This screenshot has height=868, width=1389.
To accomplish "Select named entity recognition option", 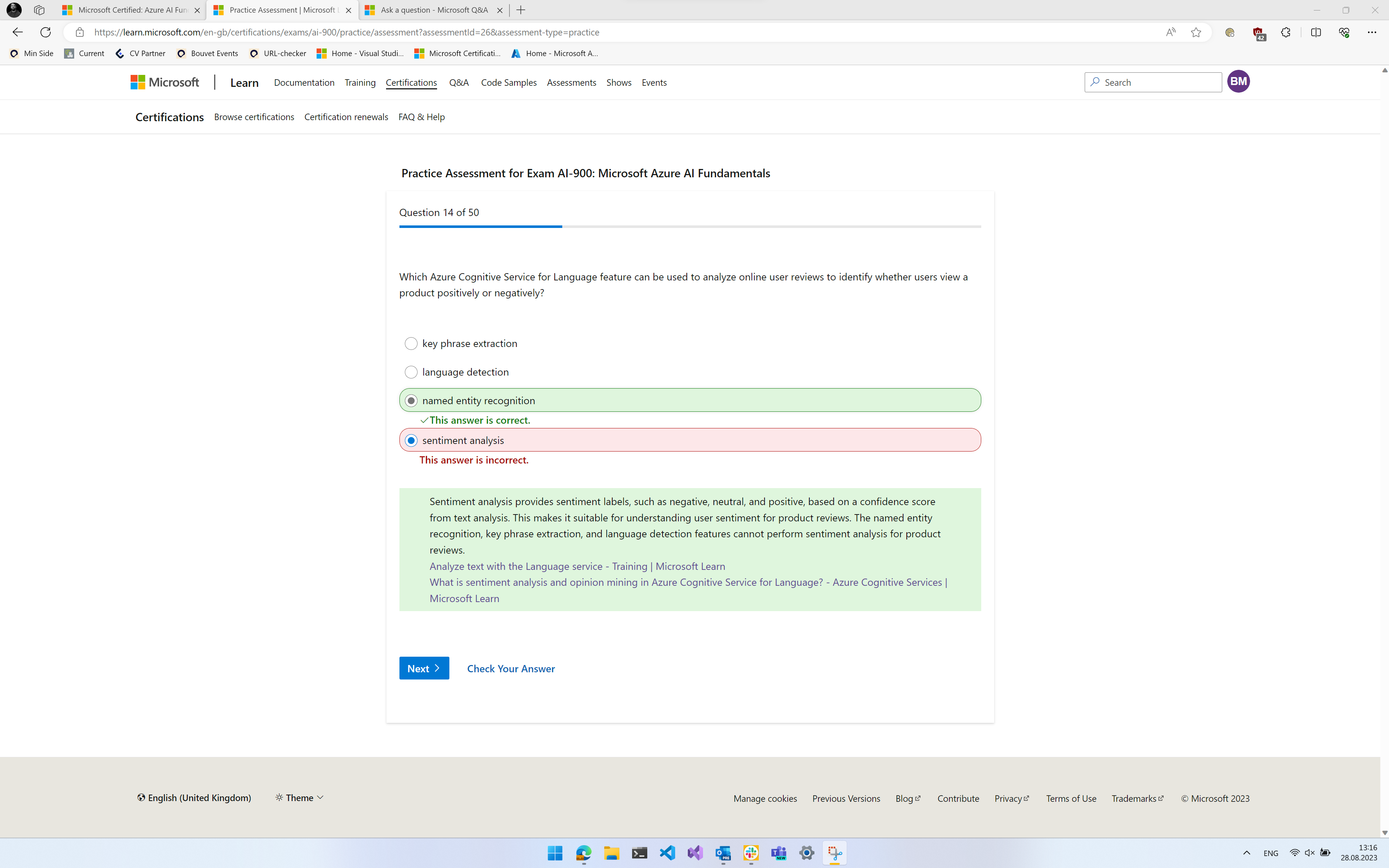I will 411,400.
